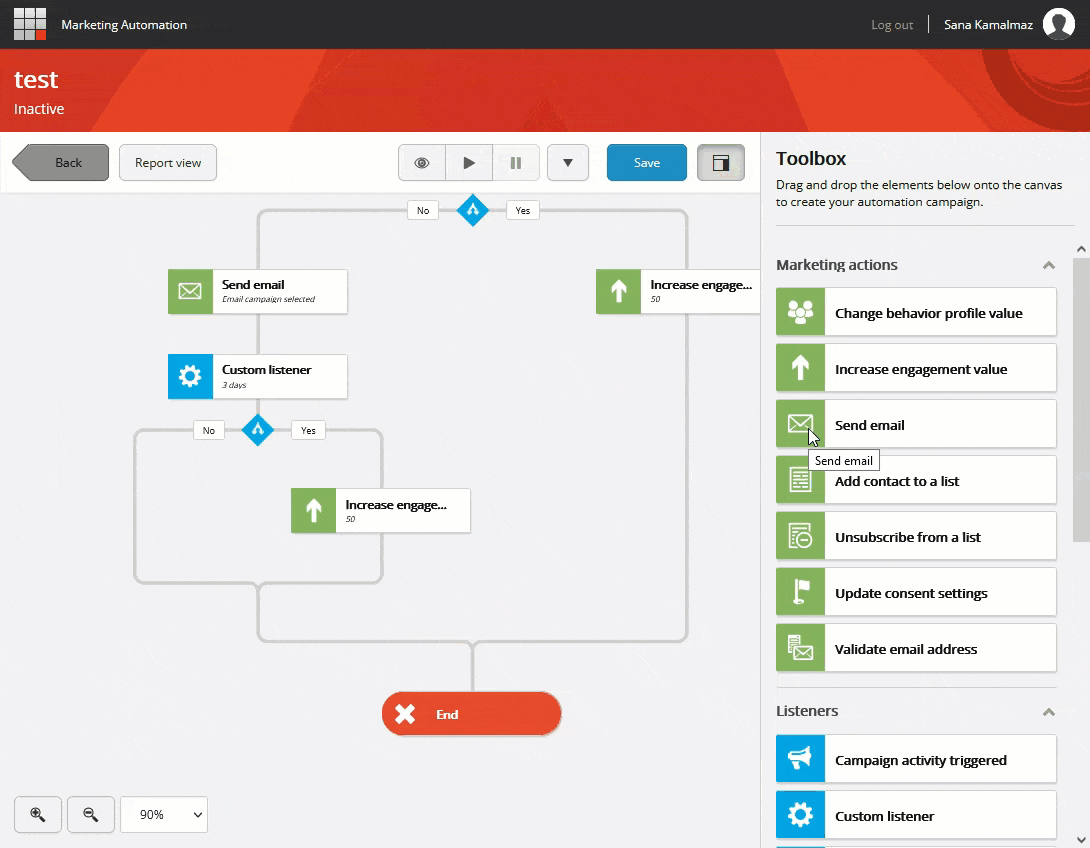This screenshot has width=1090, height=848.
Task: Select the Custom listener gear icon on canvas
Action: click(190, 376)
